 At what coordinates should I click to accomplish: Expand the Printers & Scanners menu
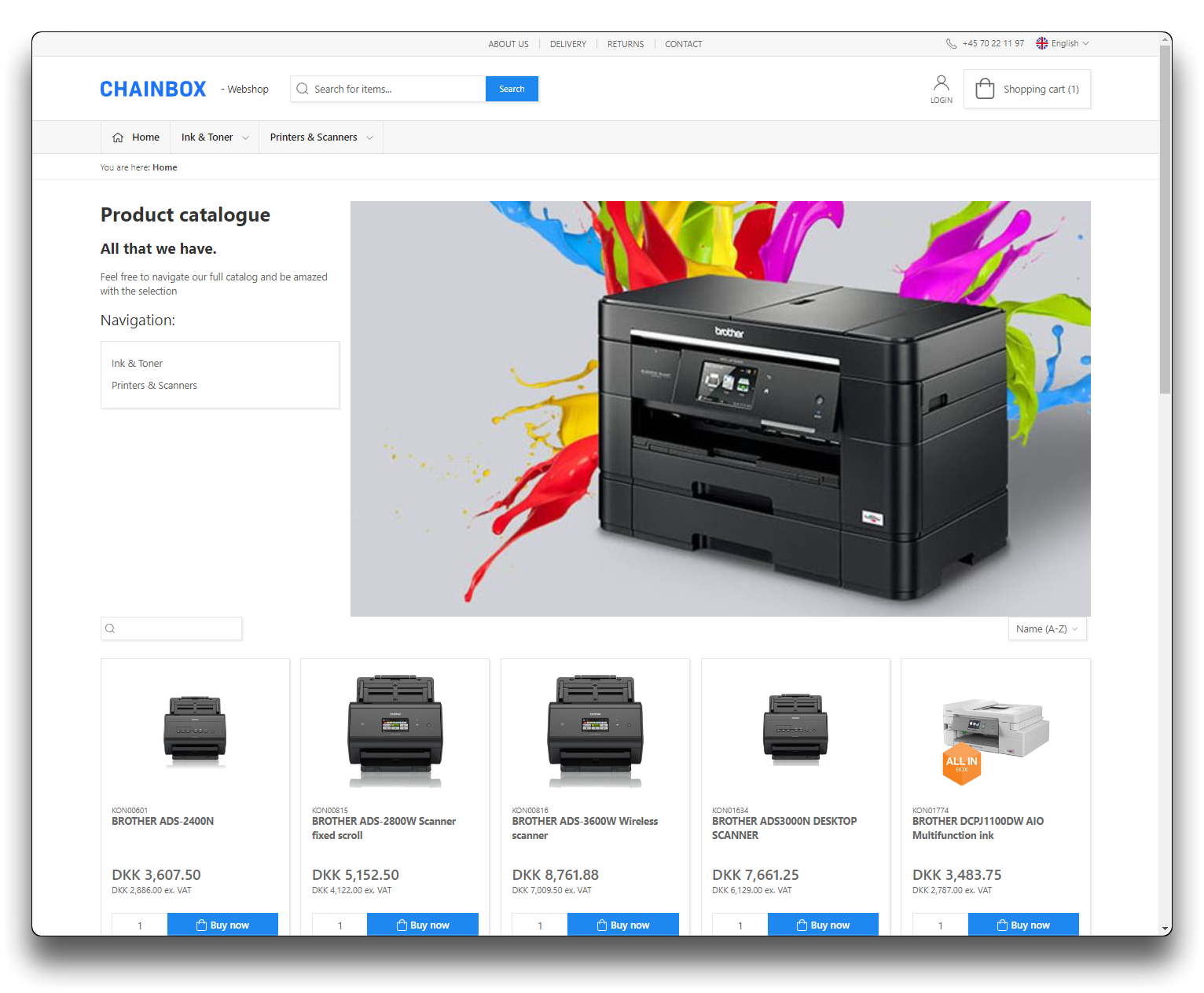(x=321, y=137)
